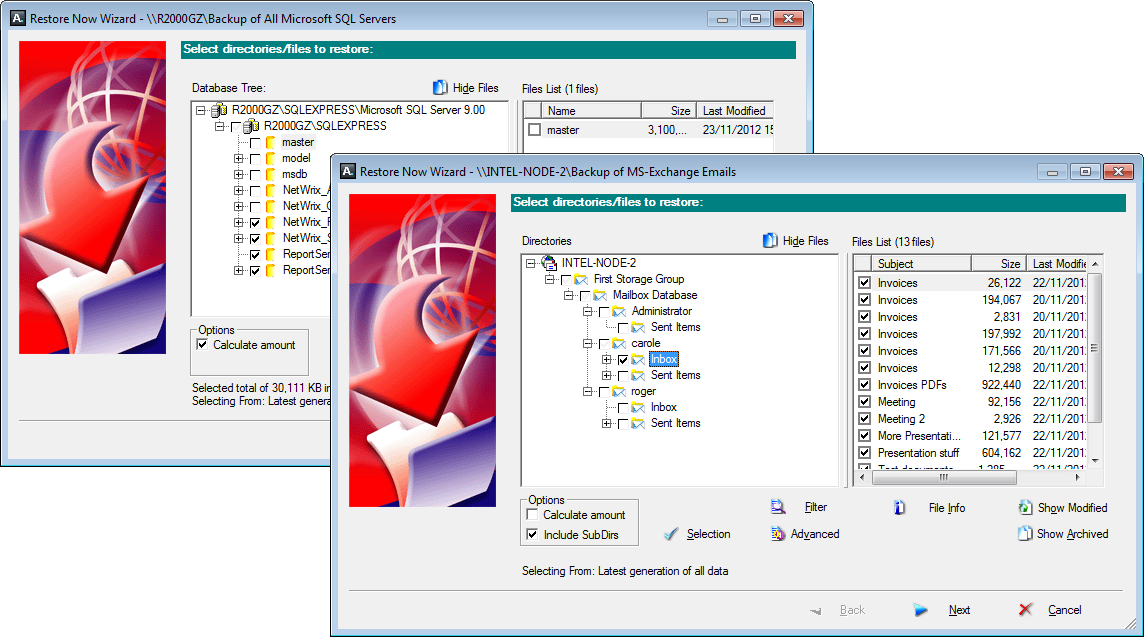Collapse the carole mailbox node
Image resolution: width=1144 pixels, height=637 pixels.
pyautogui.click(x=587, y=344)
